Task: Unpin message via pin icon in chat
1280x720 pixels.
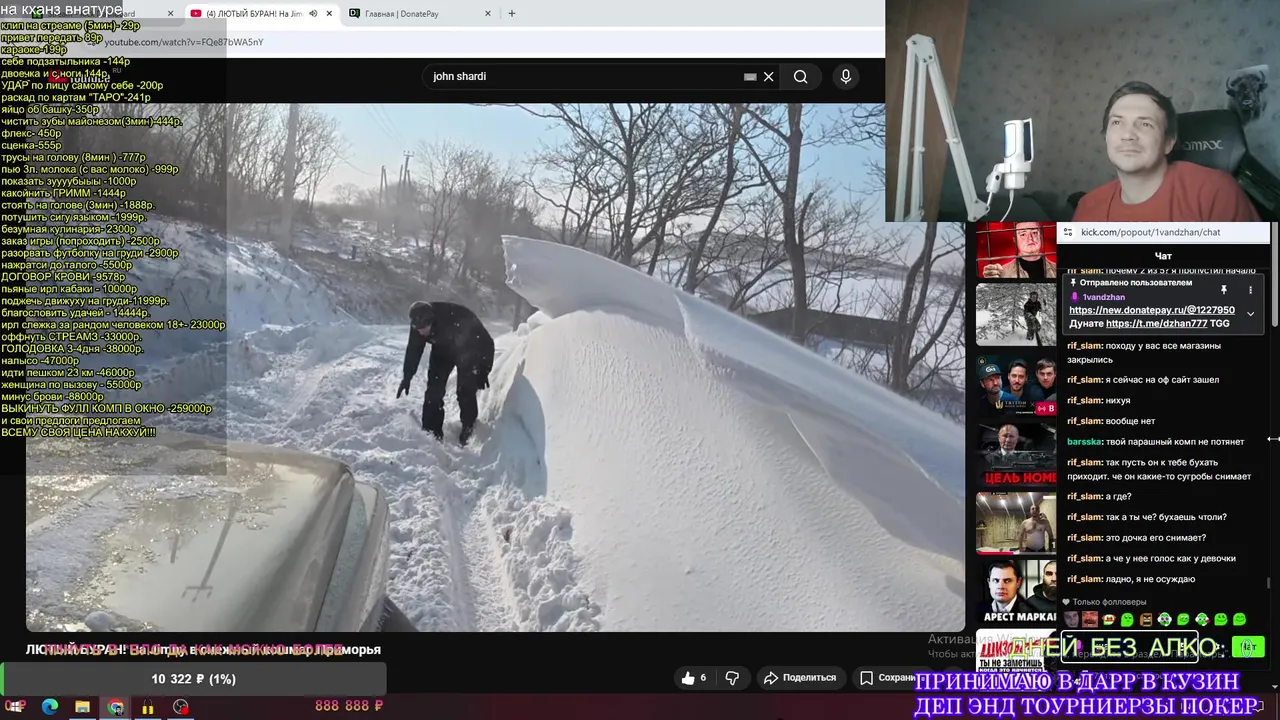Action: pyautogui.click(x=1223, y=290)
